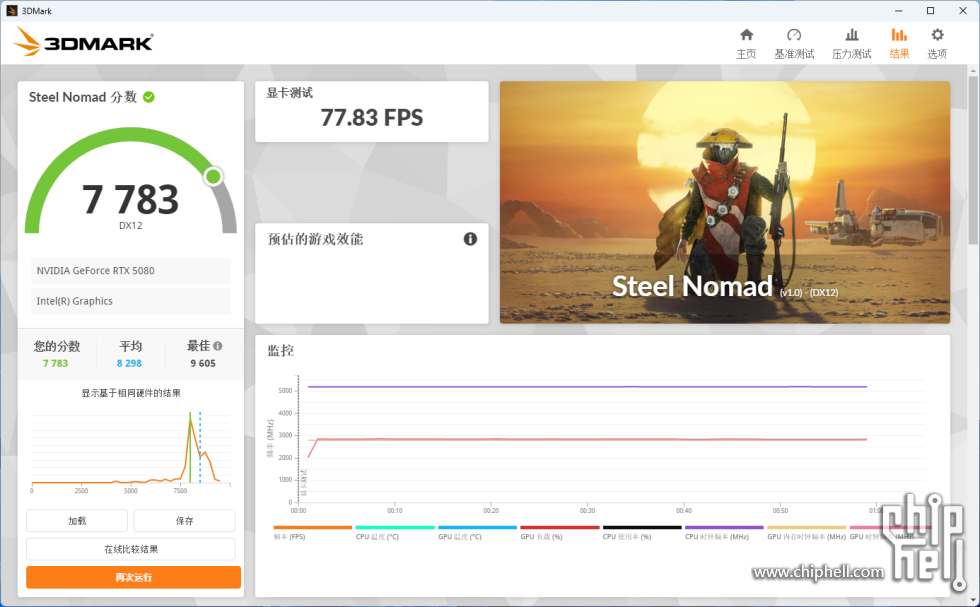Maximize the 3DMark window
The image size is (980, 607).
click(931, 11)
